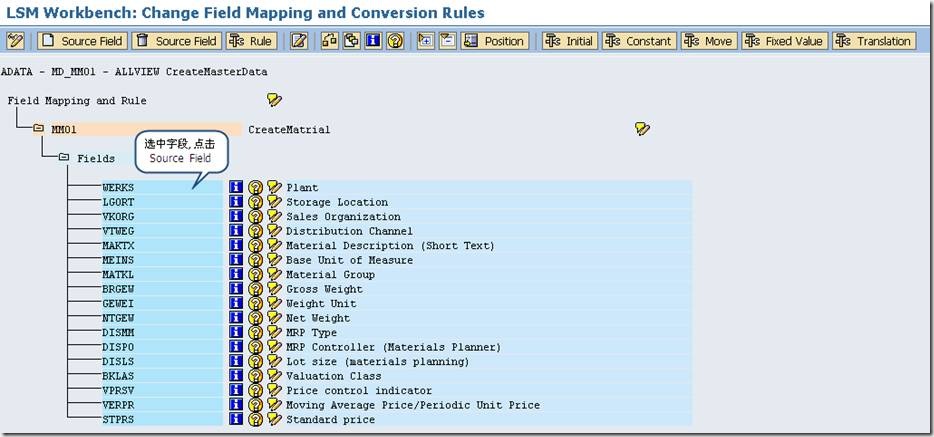Click the Constant rule button

pyautogui.click(x=639, y=41)
